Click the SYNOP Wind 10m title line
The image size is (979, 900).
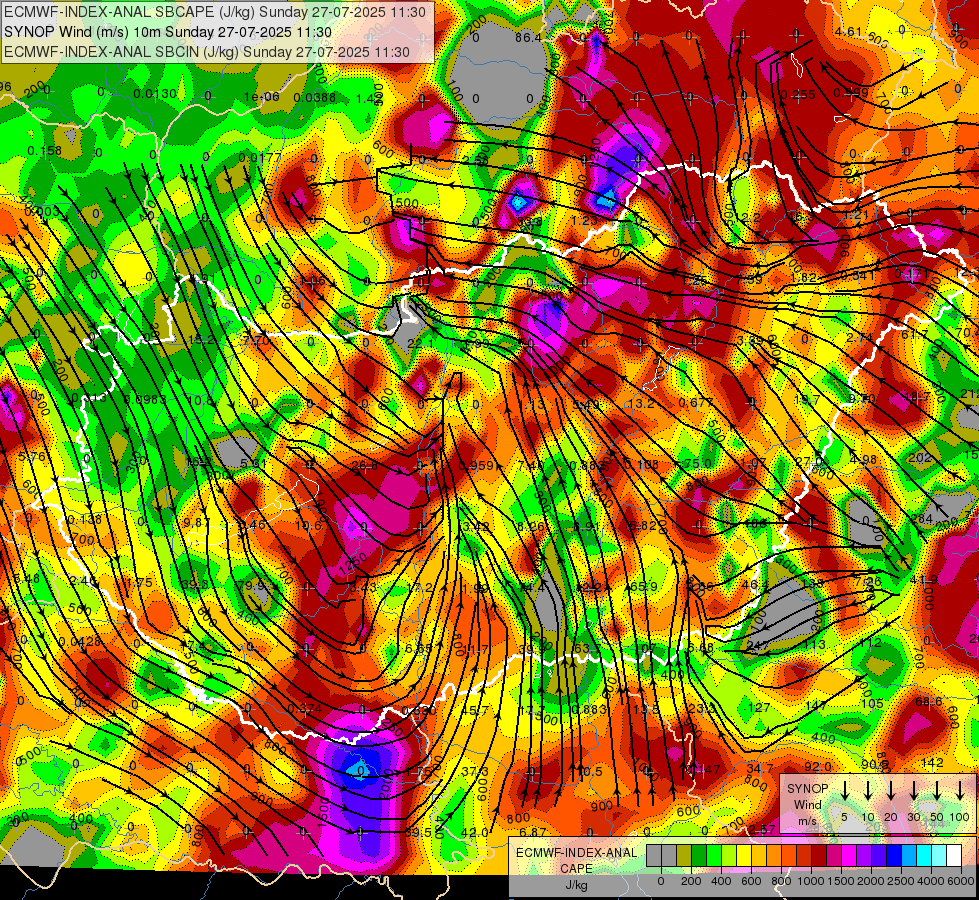click(167, 32)
